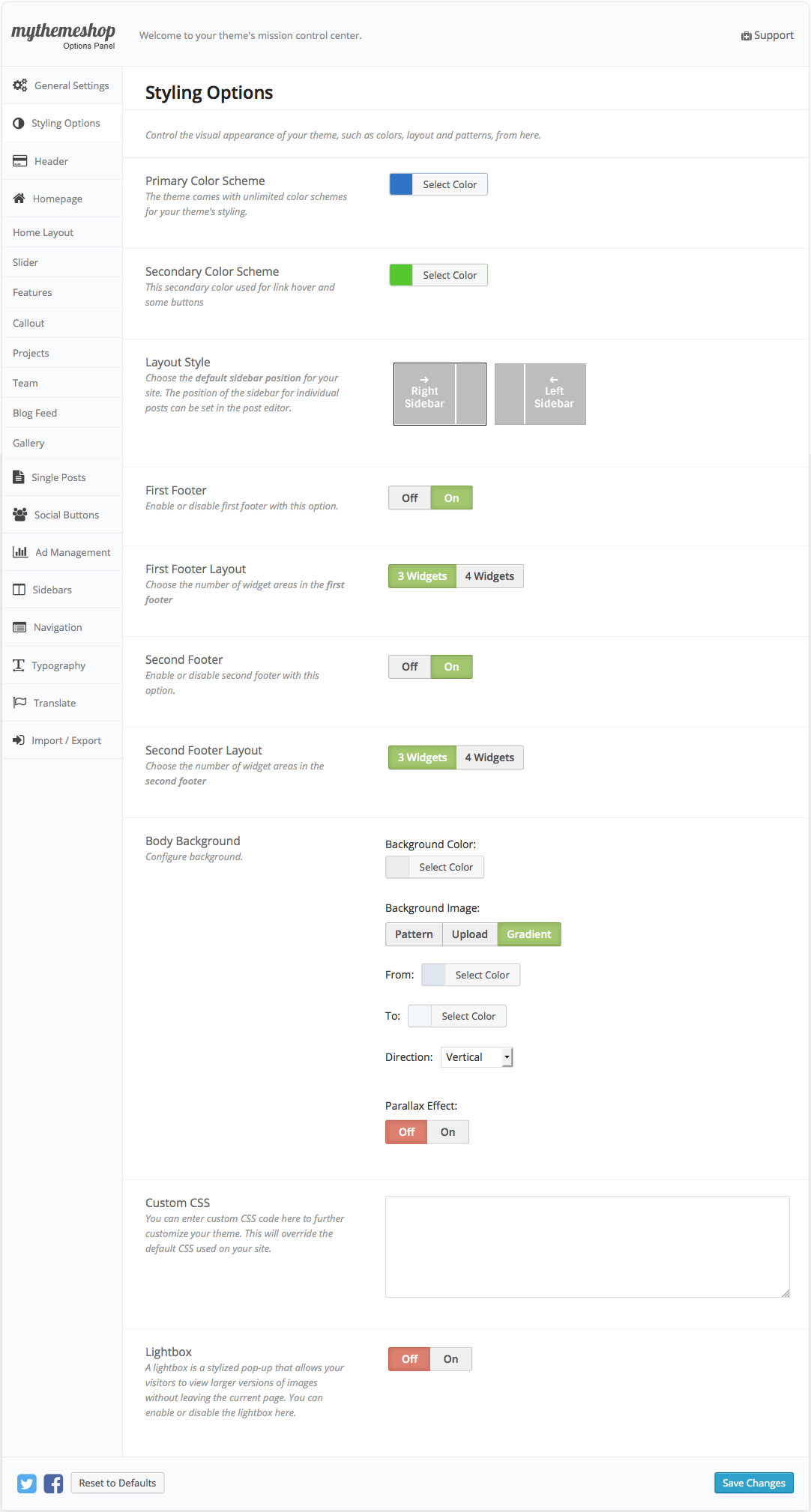Viewport: 811px width, 1512px height.
Task: Go to Homepage settings
Action: click(x=57, y=199)
